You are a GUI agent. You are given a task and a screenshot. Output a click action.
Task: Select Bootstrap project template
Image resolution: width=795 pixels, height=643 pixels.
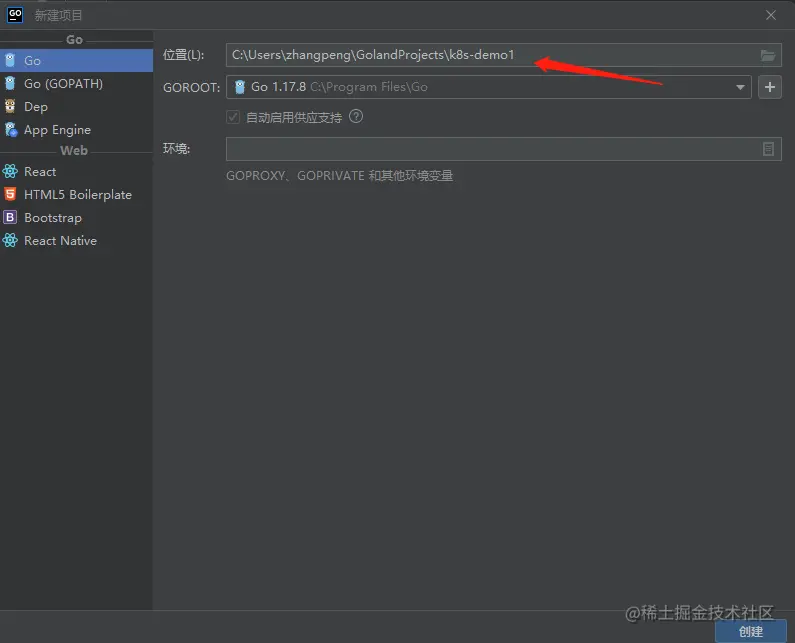[x=76, y=218]
